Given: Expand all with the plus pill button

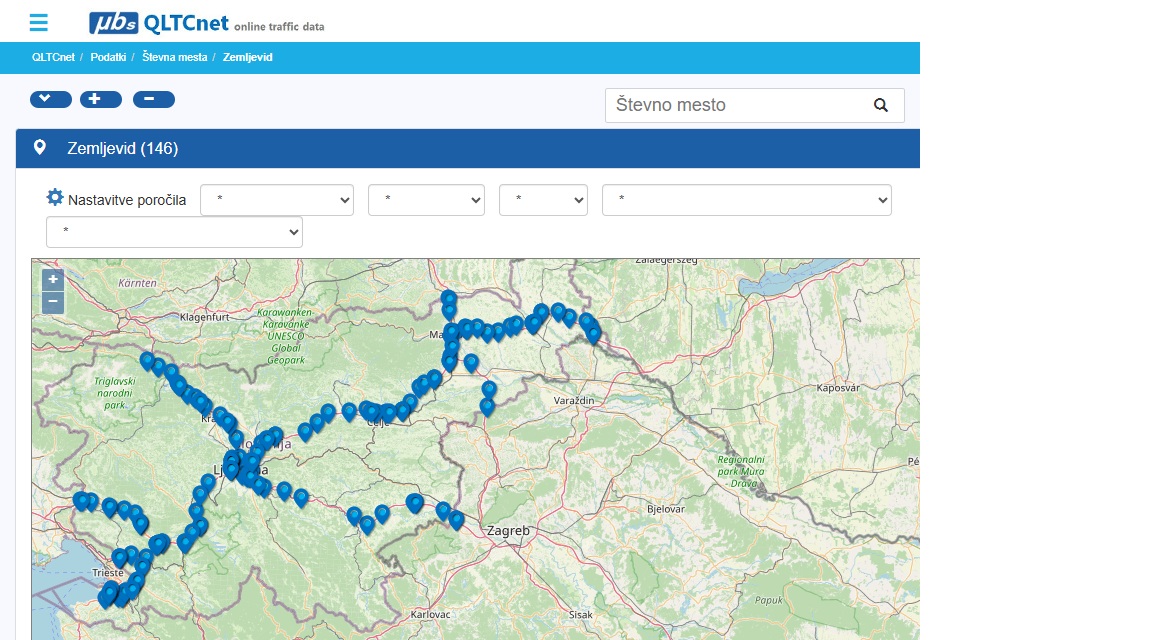Looking at the screenshot, I should (x=101, y=99).
